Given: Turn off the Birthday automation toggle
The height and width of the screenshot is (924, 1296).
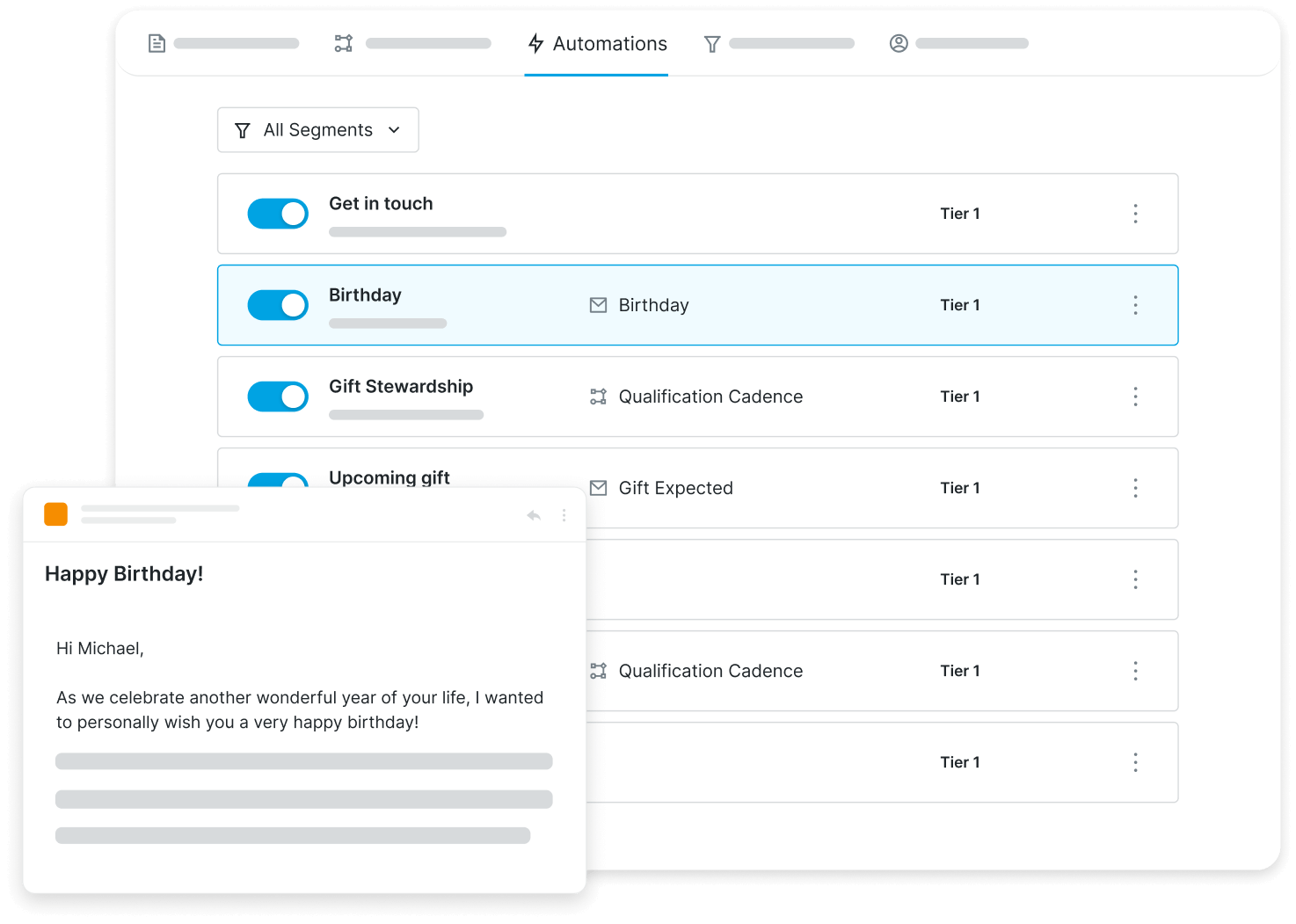Looking at the screenshot, I should 278,305.
